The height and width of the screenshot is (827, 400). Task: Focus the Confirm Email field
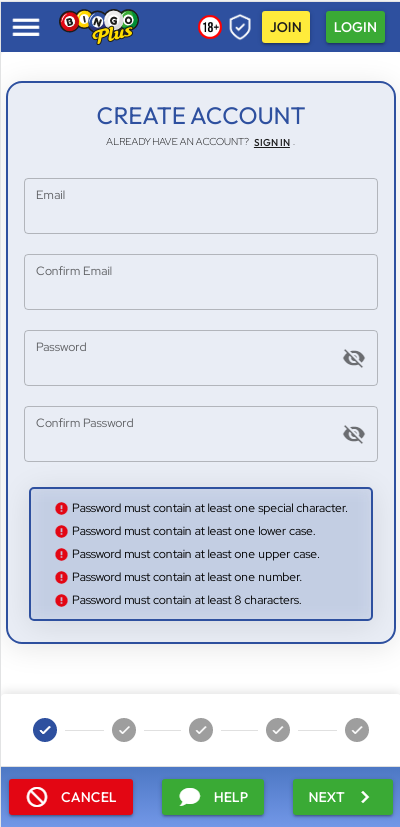point(201,282)
